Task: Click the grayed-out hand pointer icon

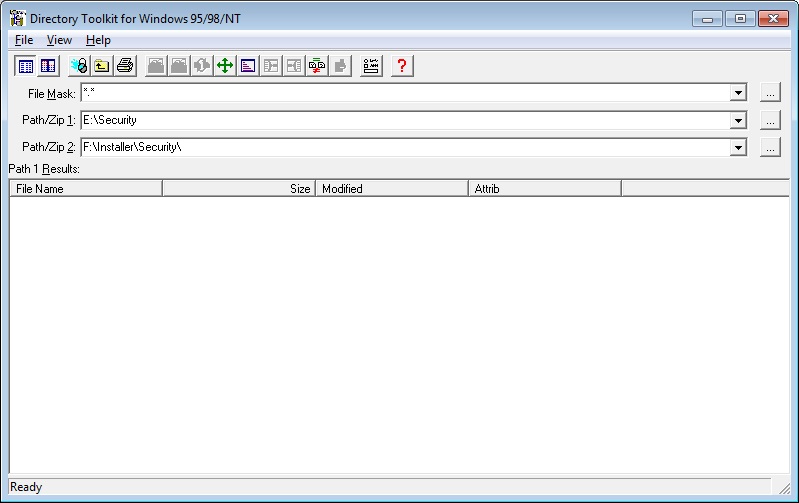Action: 340,66
